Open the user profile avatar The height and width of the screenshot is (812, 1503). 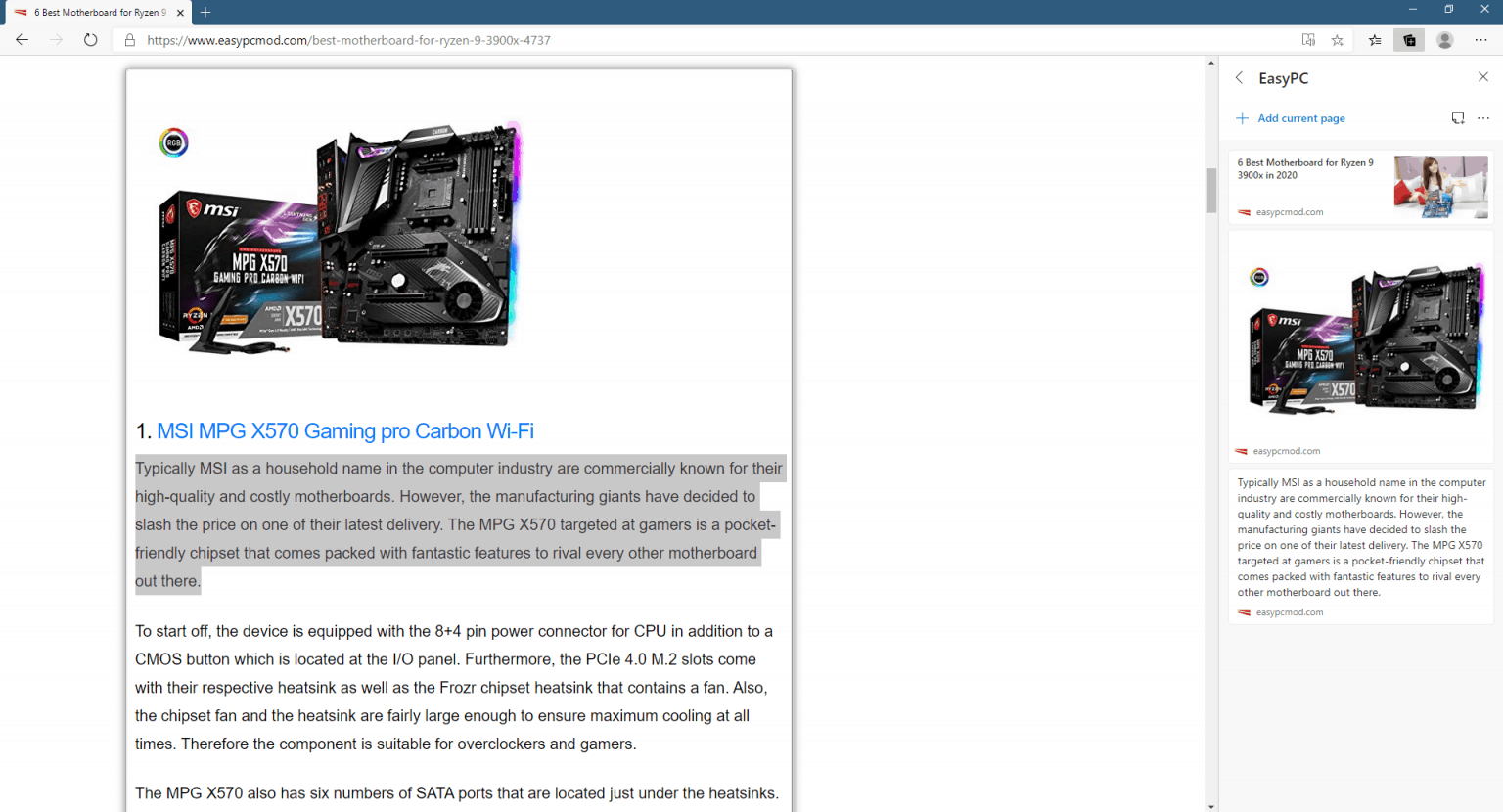1444,40
